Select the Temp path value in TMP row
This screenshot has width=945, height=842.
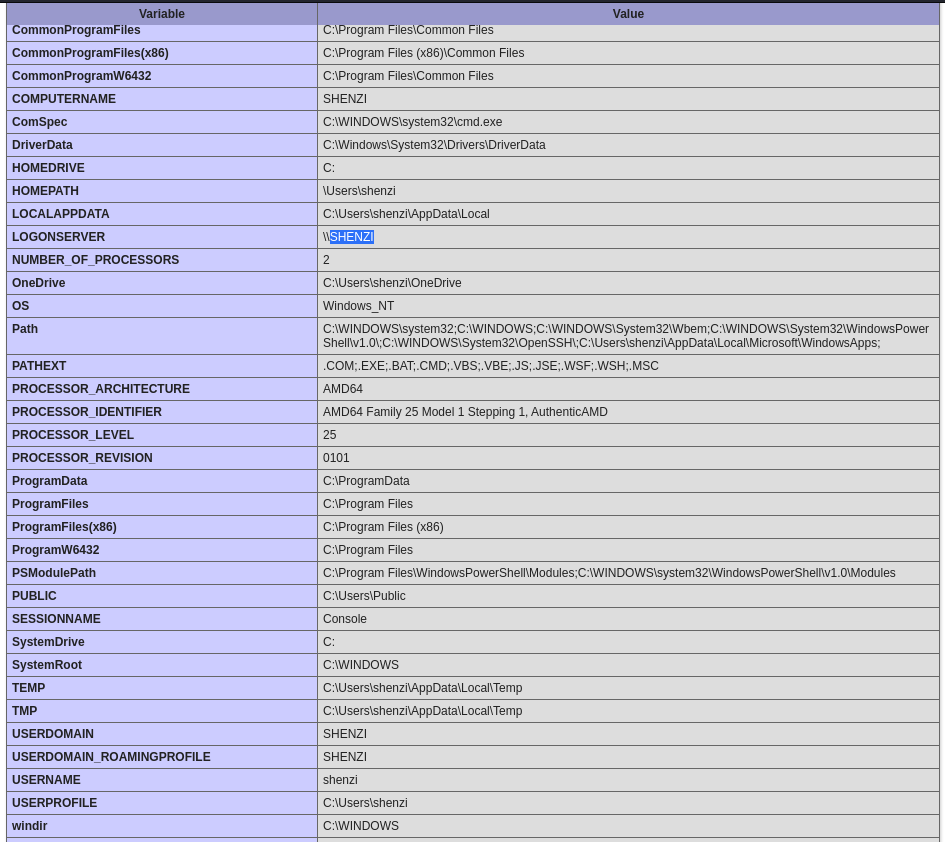tap(422, 711)
